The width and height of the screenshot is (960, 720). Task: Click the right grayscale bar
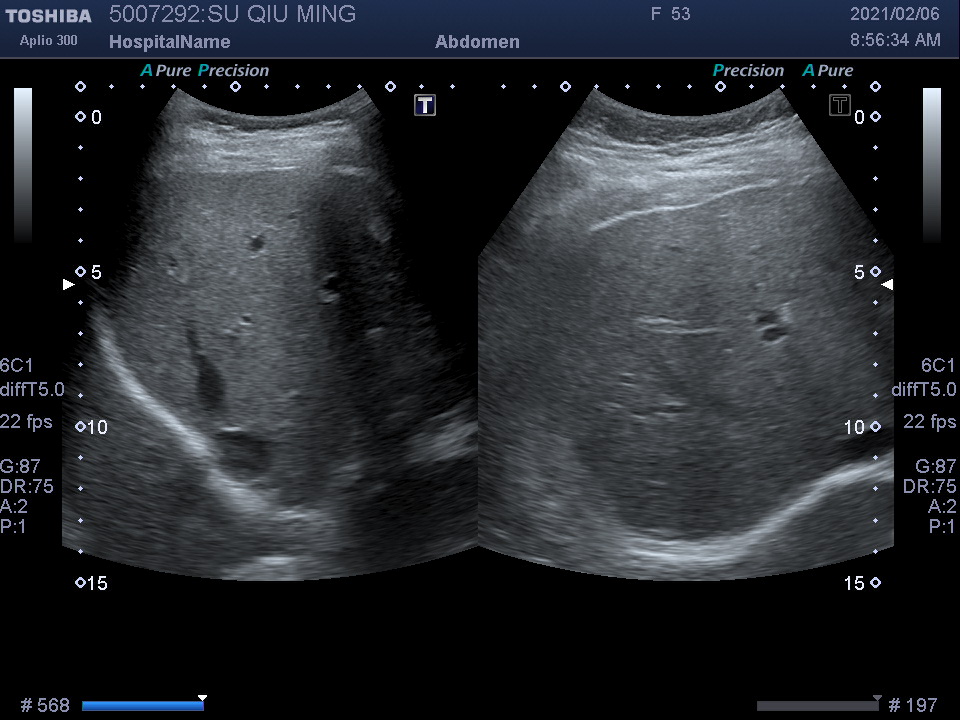pyautogui.click(x=932, y=165)
